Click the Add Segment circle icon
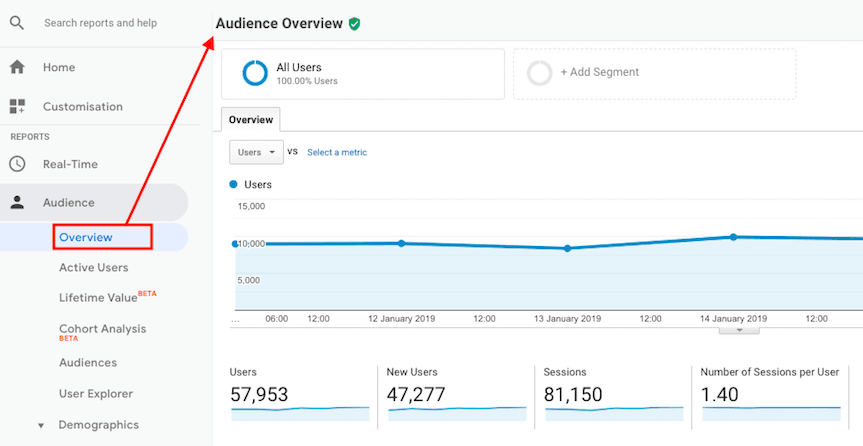Screen dimensions: 863x446 pyautogui.click(x=539, y=73)
